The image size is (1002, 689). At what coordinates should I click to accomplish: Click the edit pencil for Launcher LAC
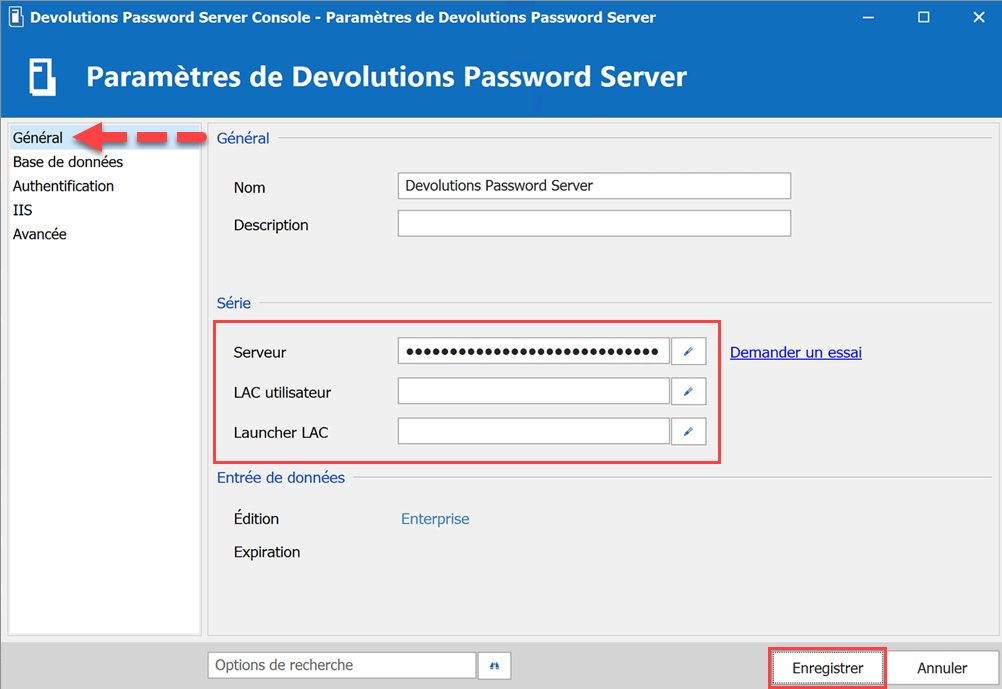coord(688,431)
